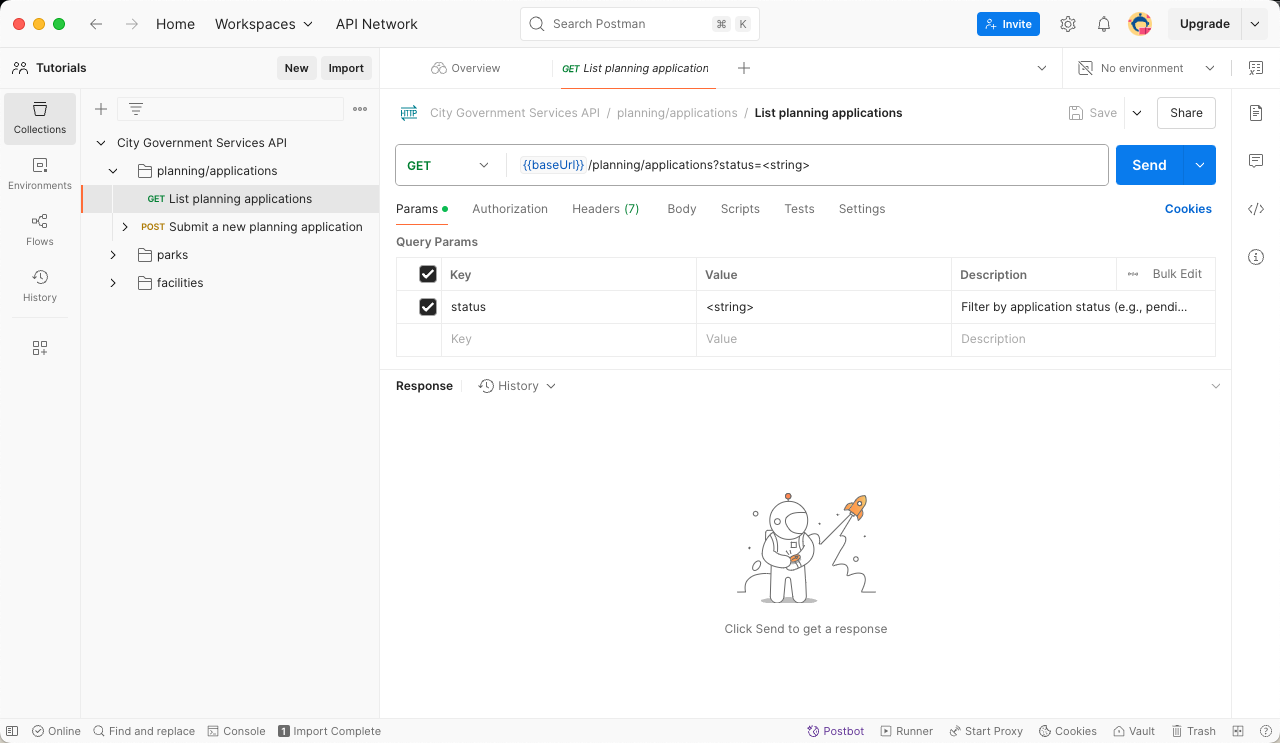Open the response History dropdown
Image resolution: width=1280 pixels, height=743 pixels.
[x=517, y=386]
